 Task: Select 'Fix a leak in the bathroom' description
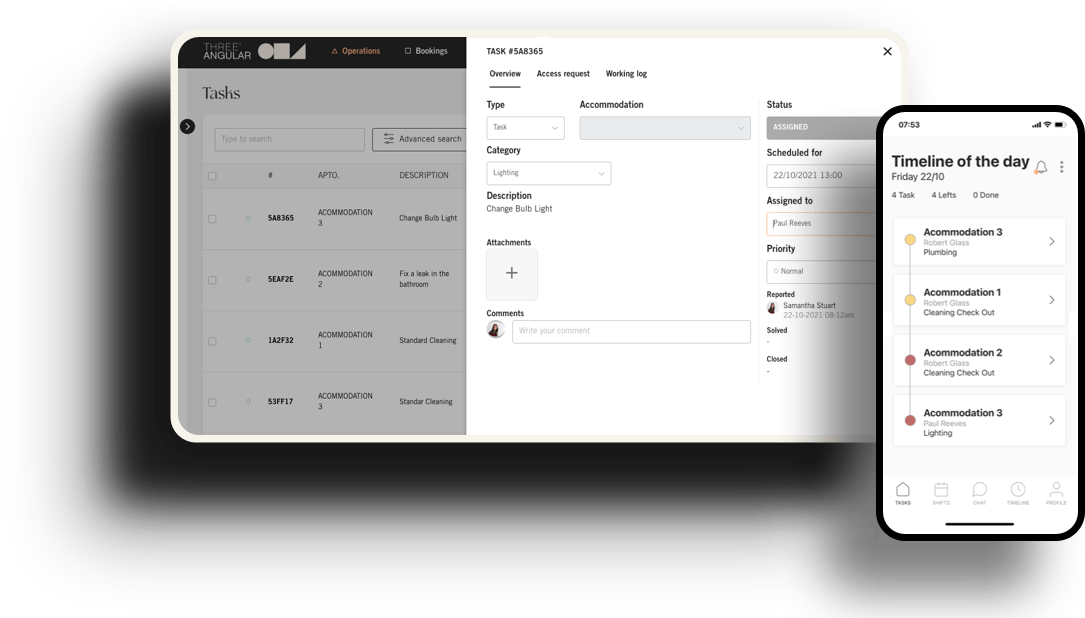tap(424, 279)
